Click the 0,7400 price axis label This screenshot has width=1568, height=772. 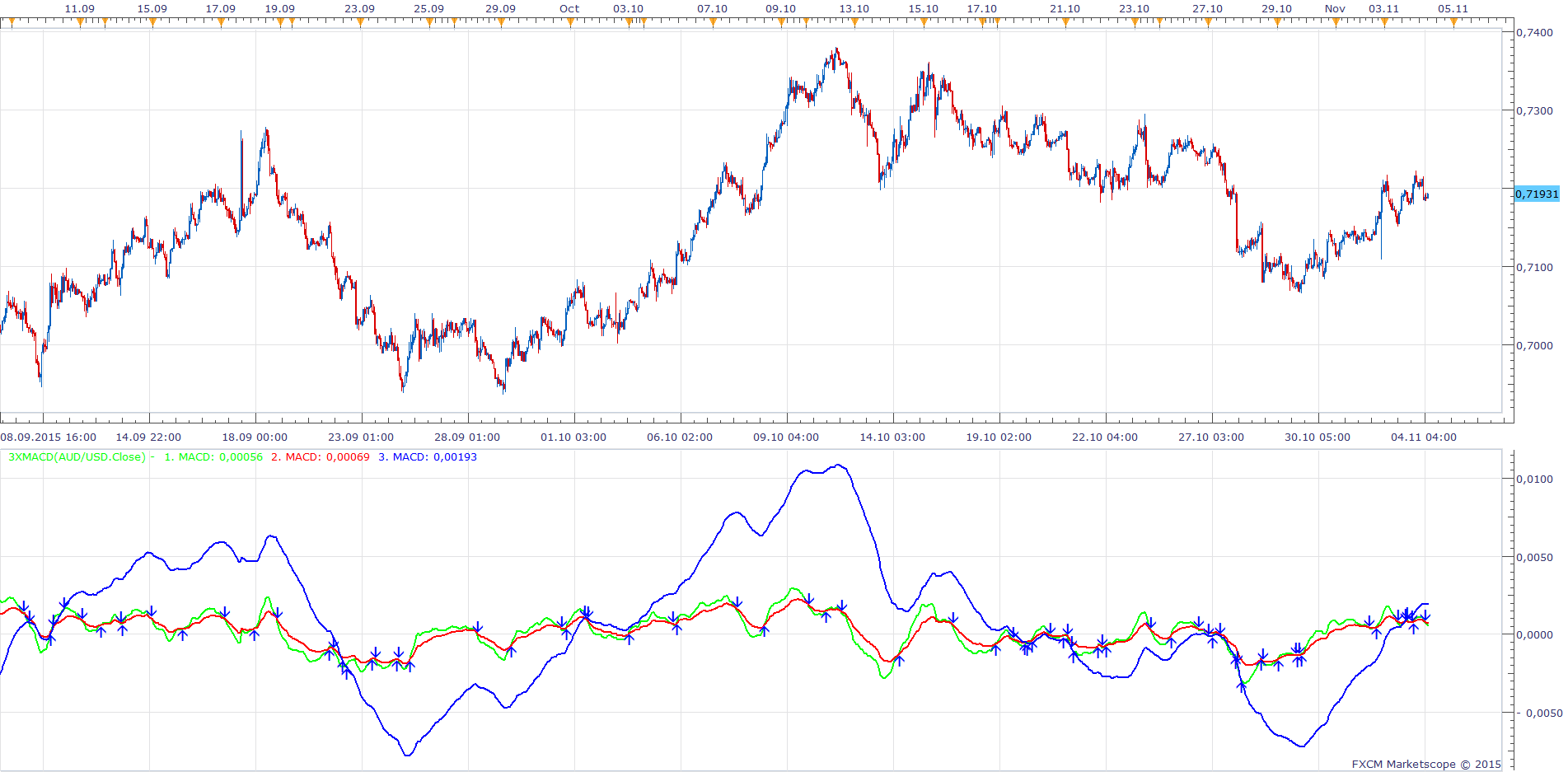click(x=1535, y=32)
